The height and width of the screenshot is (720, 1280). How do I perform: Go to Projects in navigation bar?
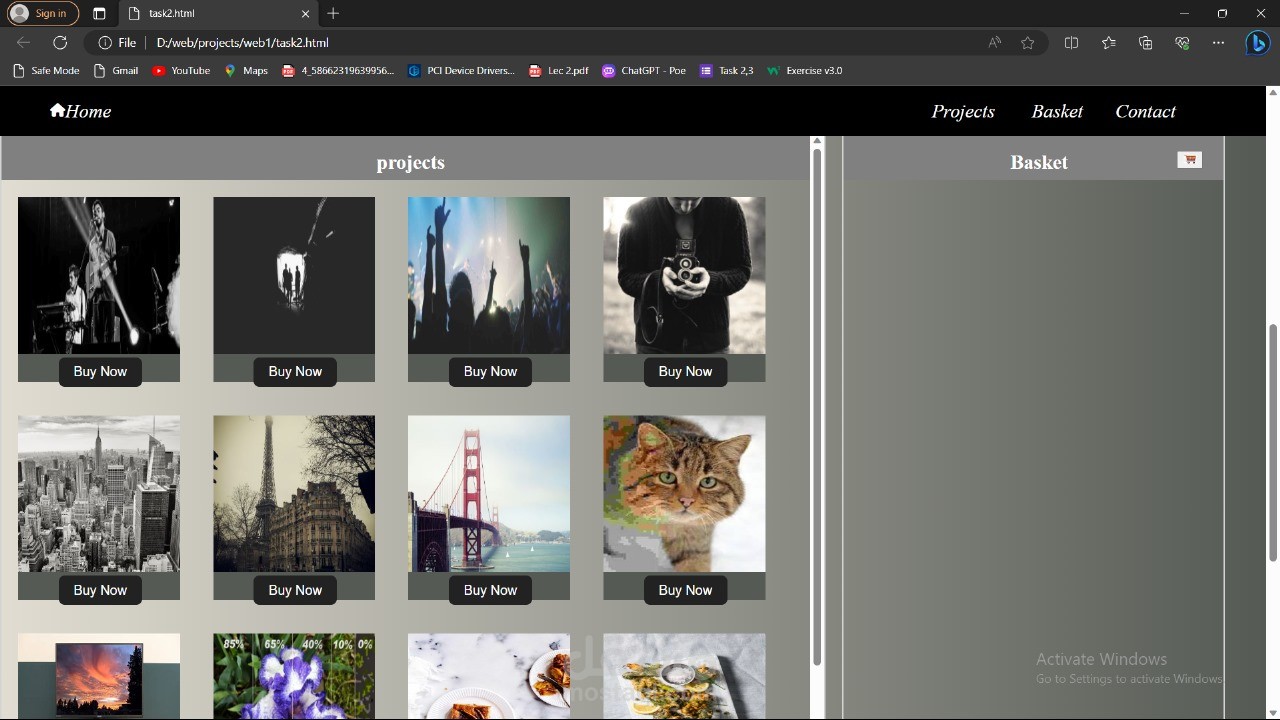point(963,111)
